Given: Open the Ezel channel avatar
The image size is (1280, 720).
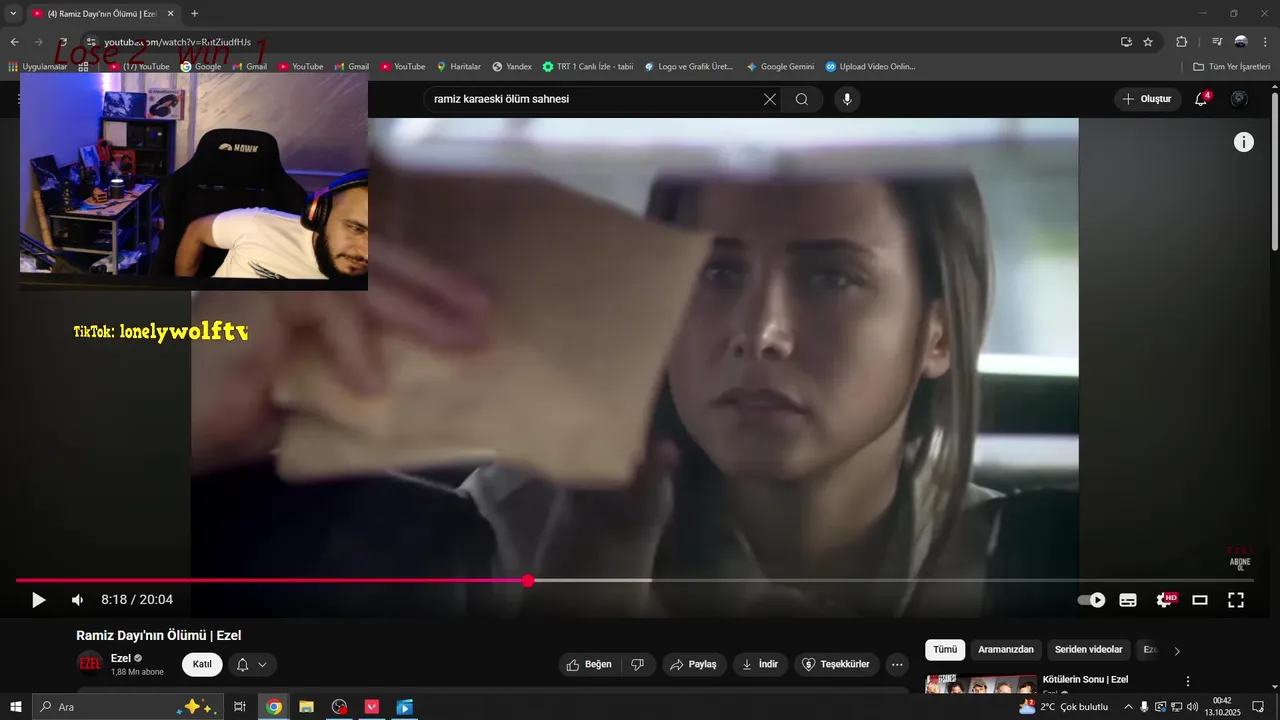Looking at the screenshot, I should coord(90,664).
